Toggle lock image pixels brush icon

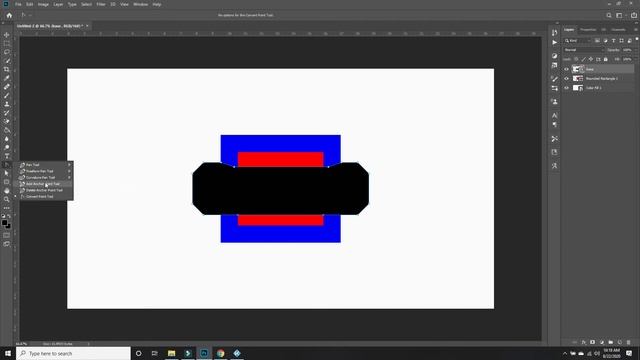(583, 59)
